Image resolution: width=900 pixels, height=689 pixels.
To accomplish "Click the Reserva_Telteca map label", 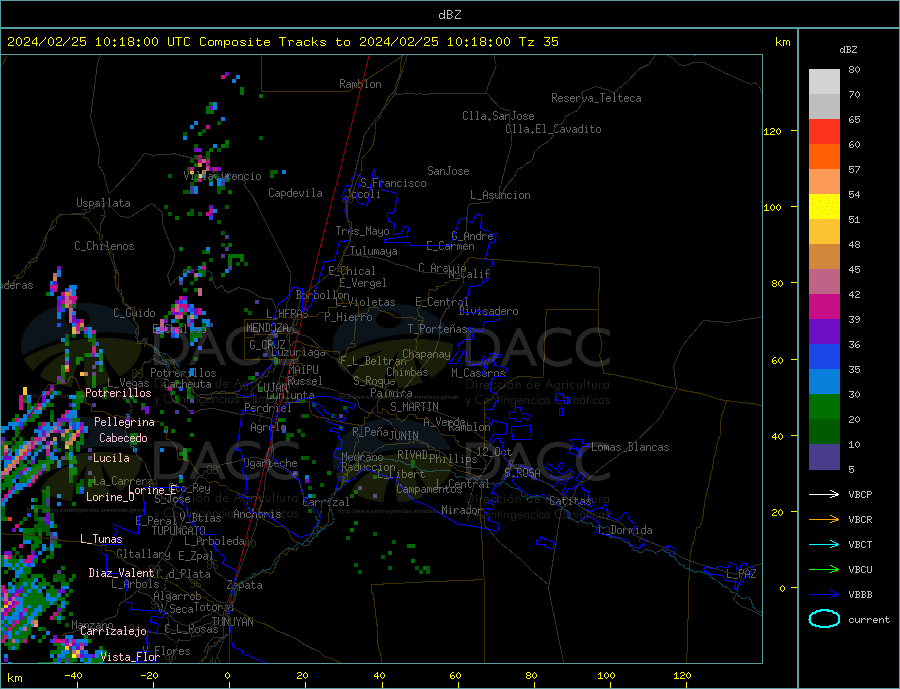I will point(596,98).
